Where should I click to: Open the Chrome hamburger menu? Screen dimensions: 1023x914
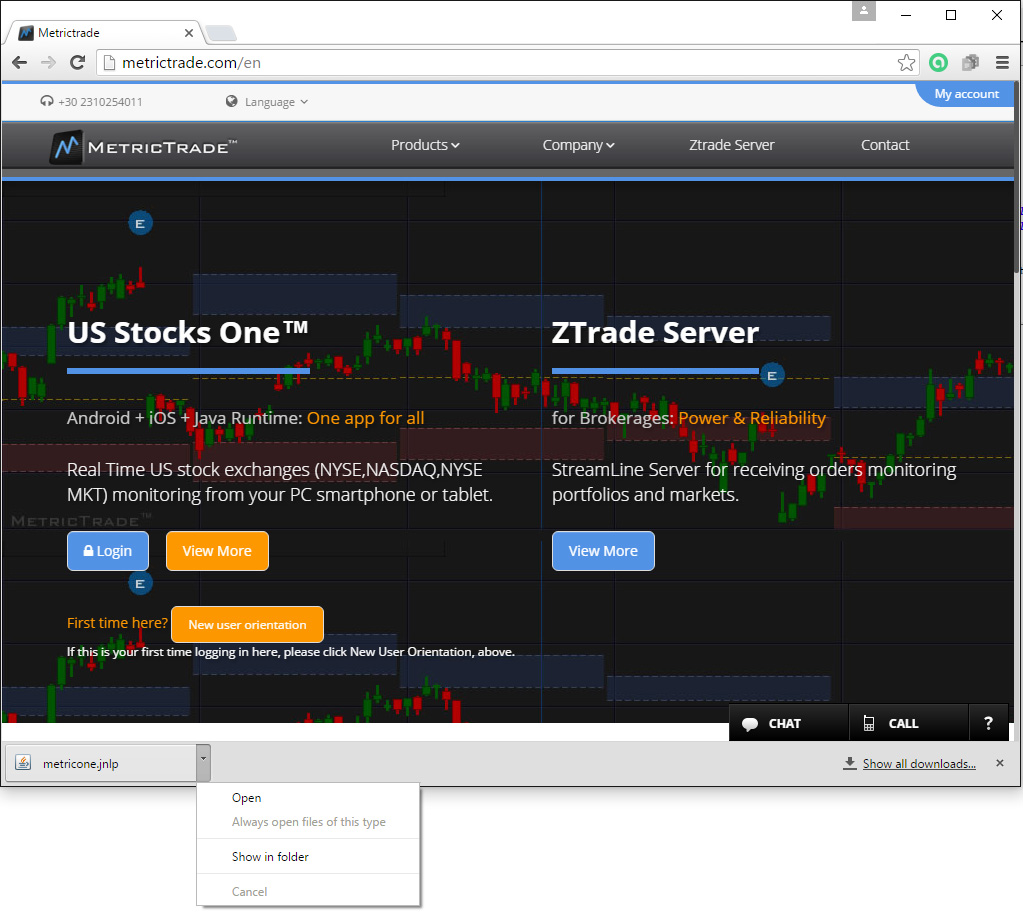click(x=1002, y=63)
